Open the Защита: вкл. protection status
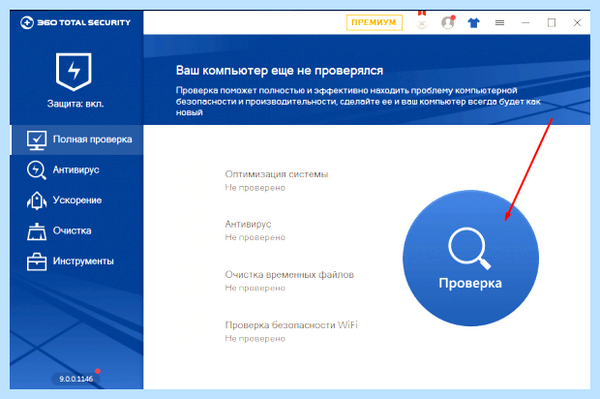600x399 pixels. coord(75,104)
